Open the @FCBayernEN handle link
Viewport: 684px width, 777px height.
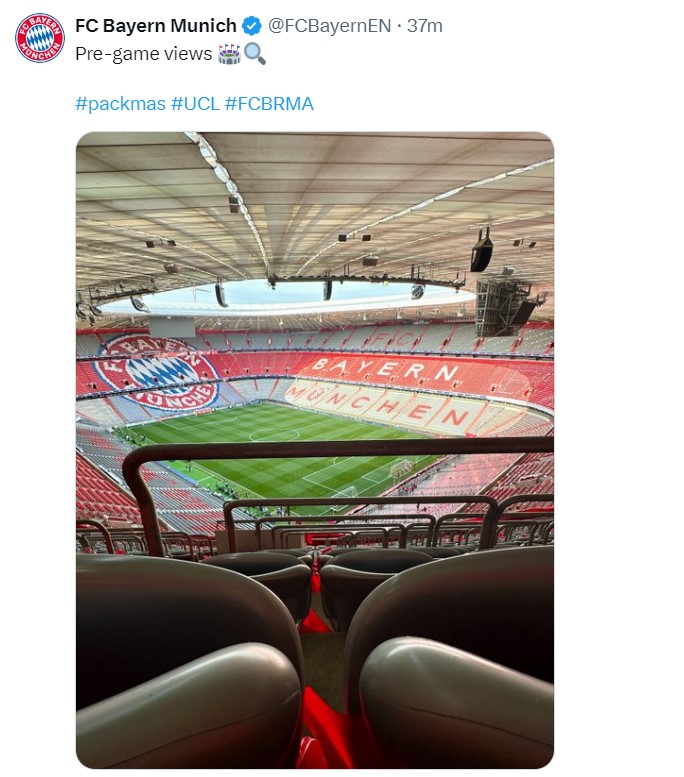(x=329, y=26)
